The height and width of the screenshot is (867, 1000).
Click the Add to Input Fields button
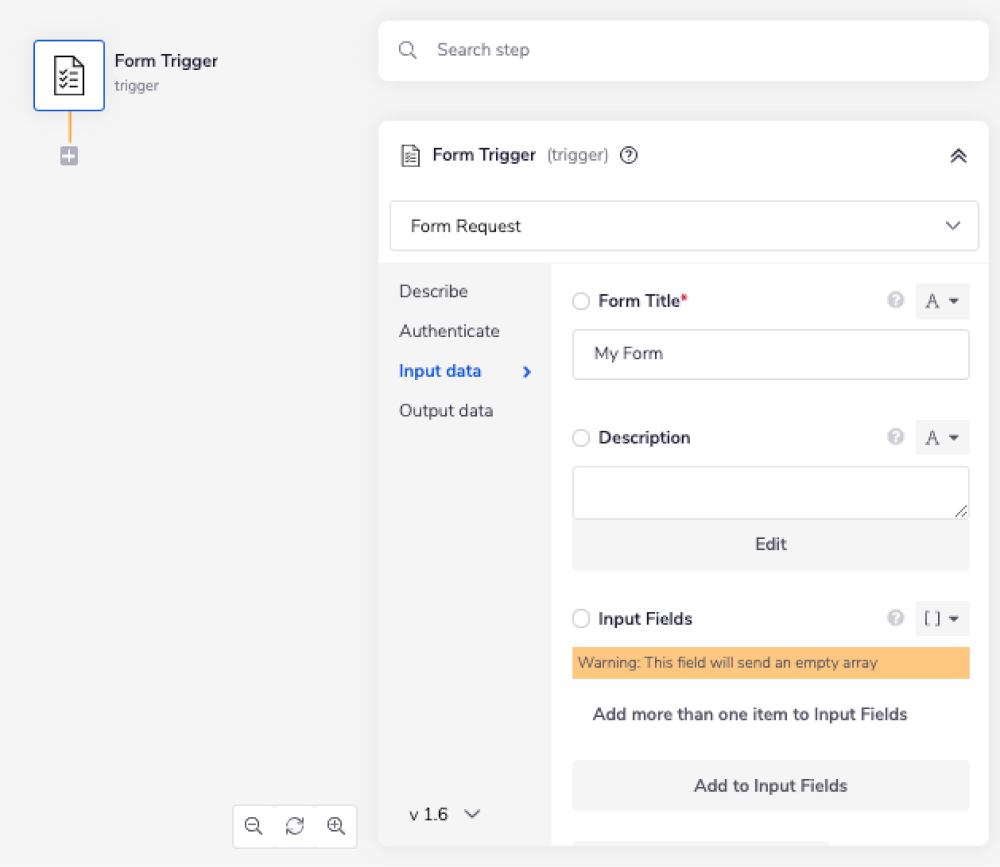pyautogui.click(x=770, y=786)
